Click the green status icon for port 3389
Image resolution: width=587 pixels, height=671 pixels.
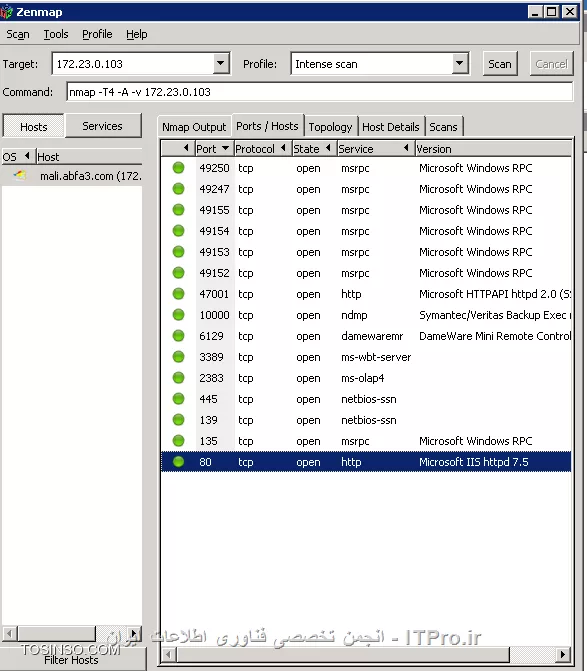point(178,356)
